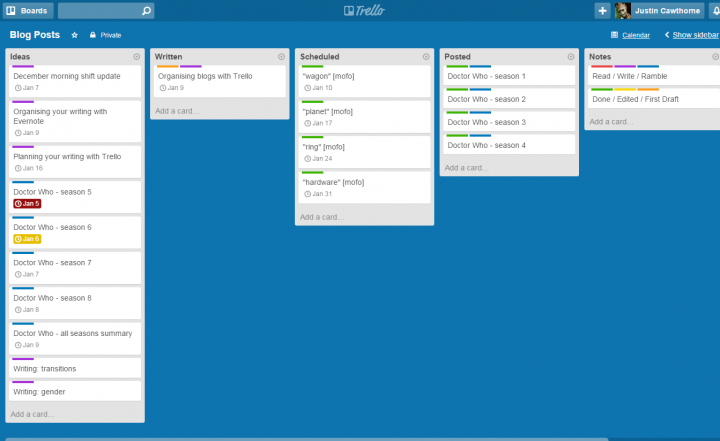
Task: Open Organising blogs with Trello card
Action: (x=219, y=81)
